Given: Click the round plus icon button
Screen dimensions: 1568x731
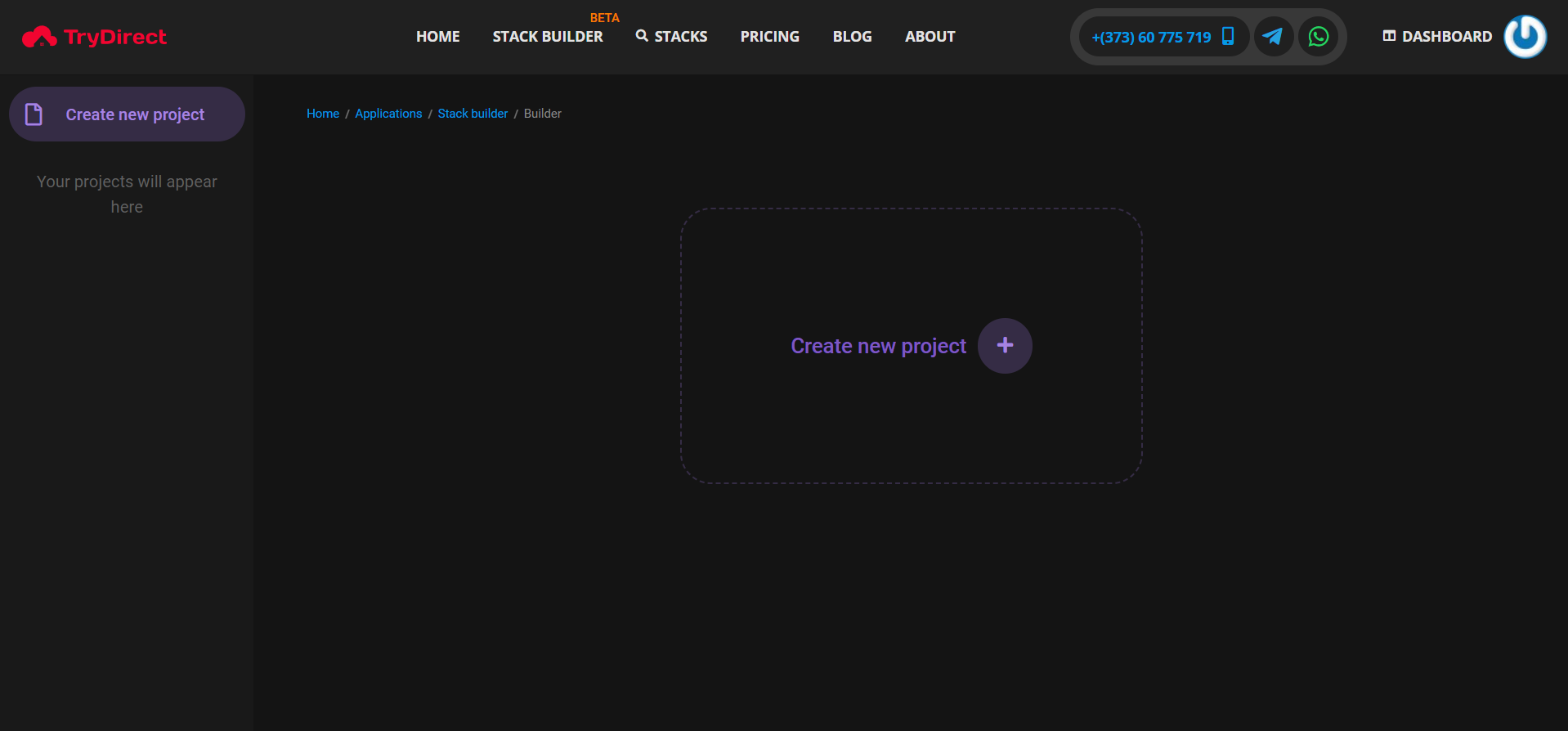Looking at the screenshot, I should (1005, 346).
